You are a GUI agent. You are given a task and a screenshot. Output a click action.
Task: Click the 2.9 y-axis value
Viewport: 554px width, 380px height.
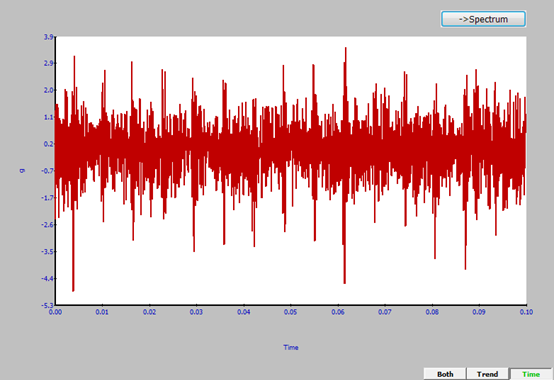tap(49, 63)
